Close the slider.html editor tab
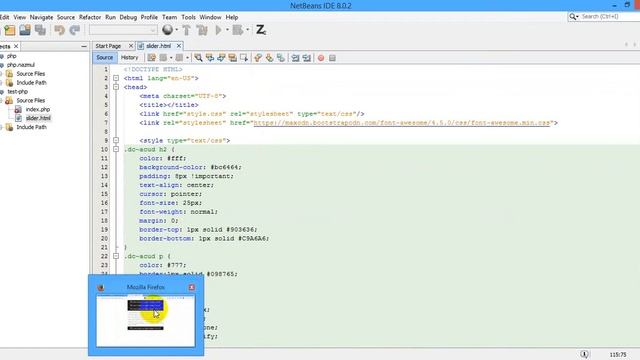This screenshot has width=640, height=360. [178, 46]
